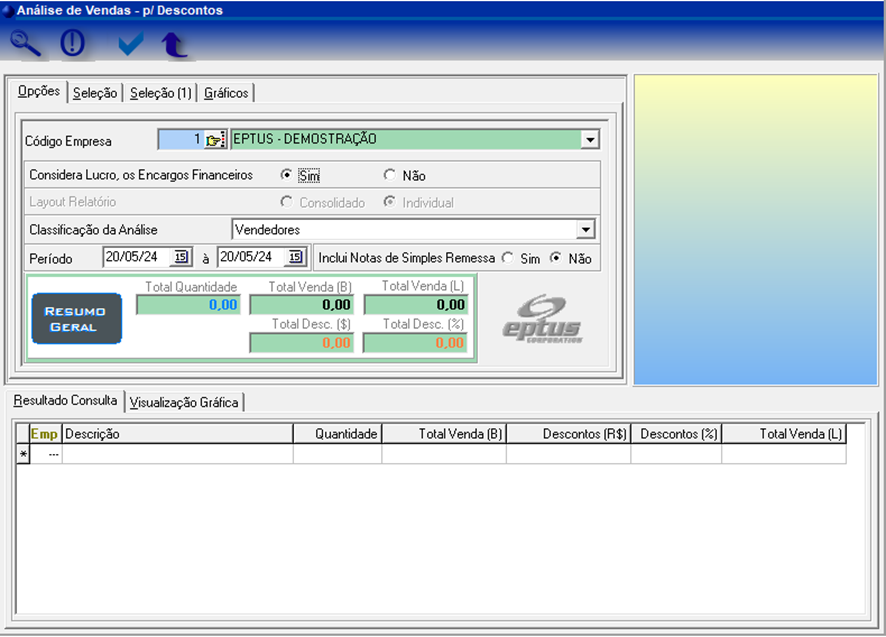Open the Seleção (1) tab
This screenshot has height=637, width=886.
click(160, 93)
